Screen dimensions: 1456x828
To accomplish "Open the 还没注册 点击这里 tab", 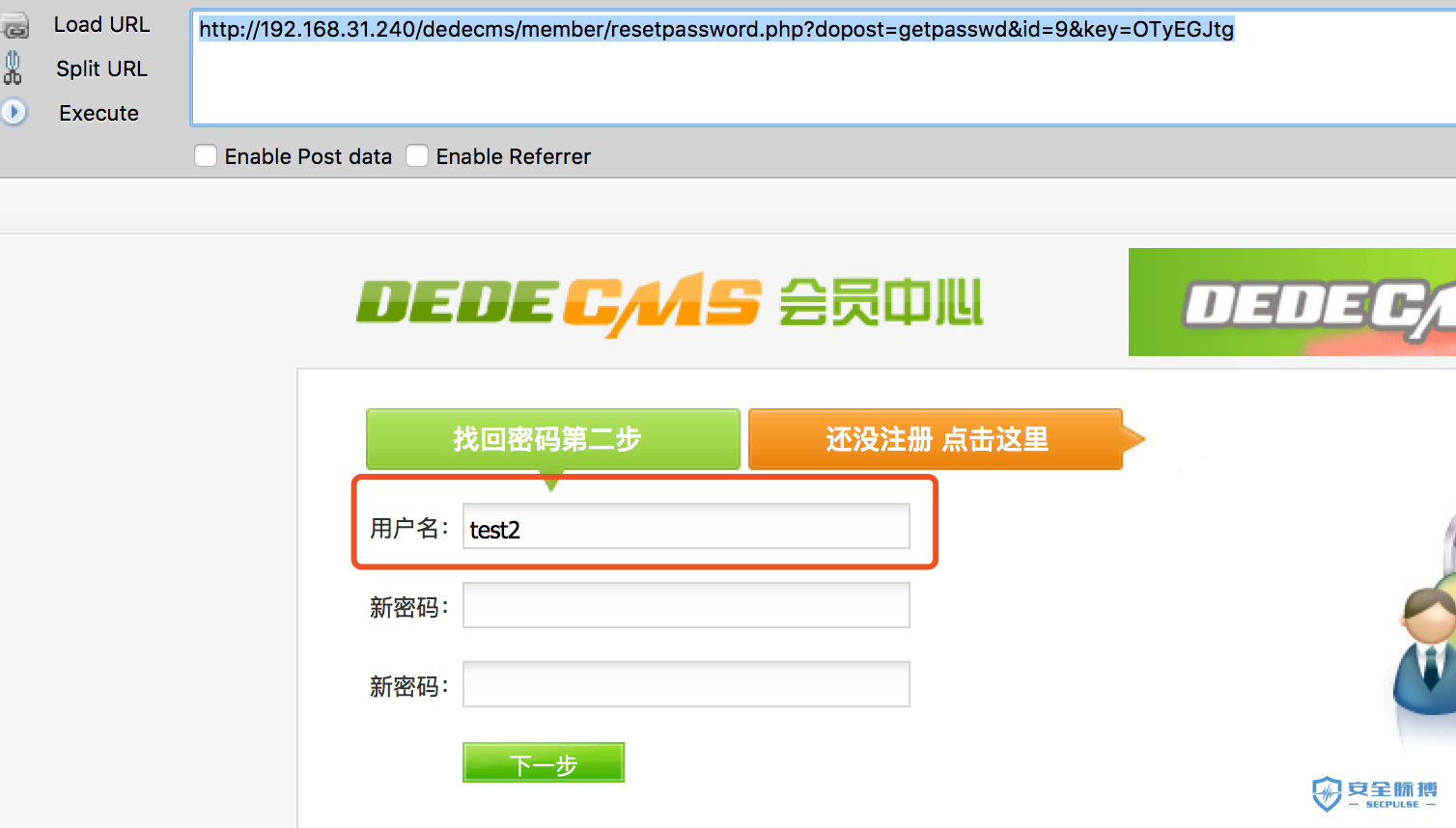I will click(936, 439).
